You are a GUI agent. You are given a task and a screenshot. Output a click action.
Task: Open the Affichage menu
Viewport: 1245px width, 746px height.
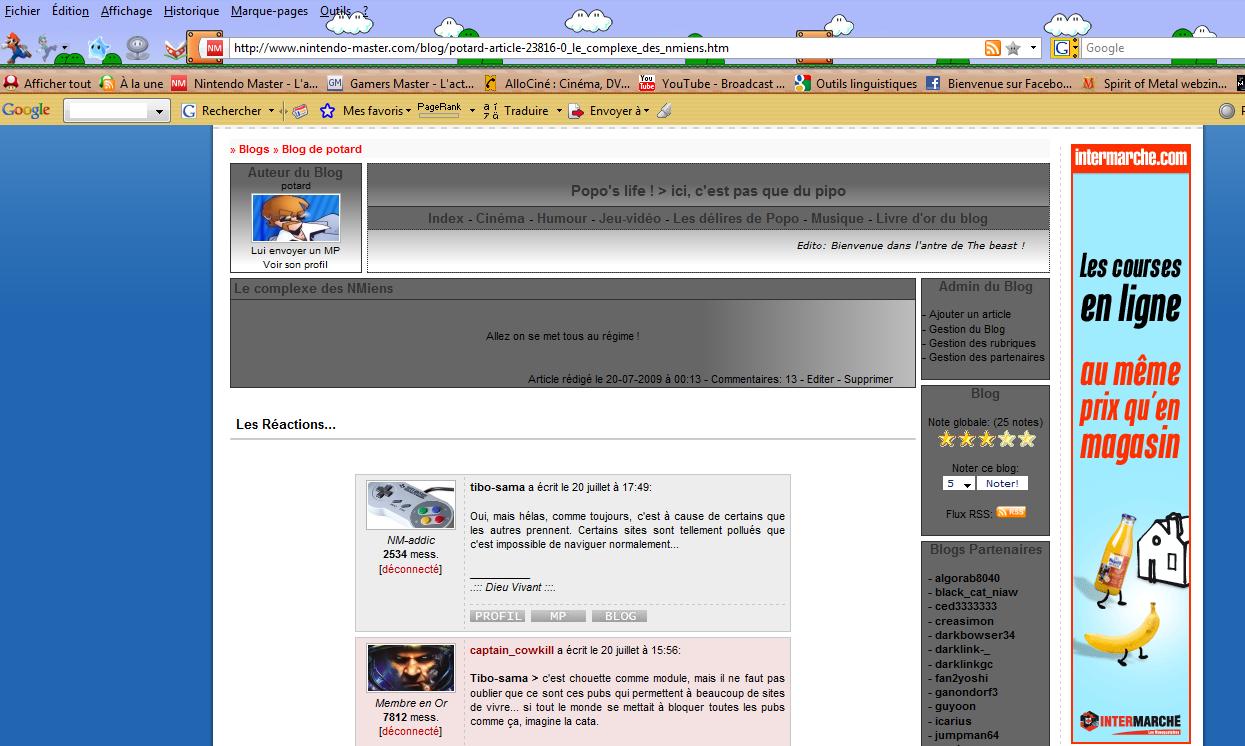[x=126, y=11]
